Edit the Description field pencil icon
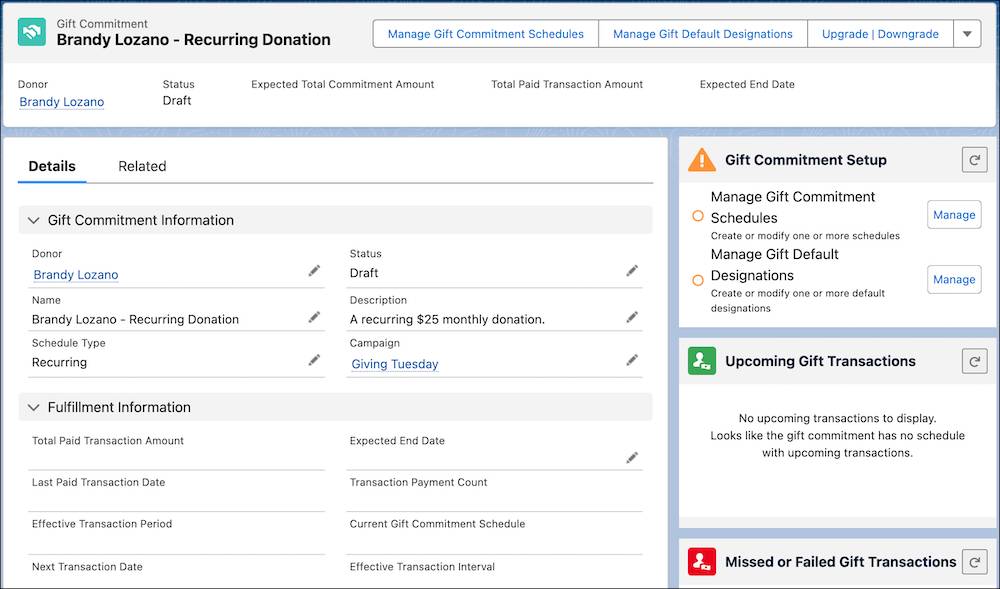Image resolution: width=1000 pixels, height=589 pixels. tap(631, 317)
